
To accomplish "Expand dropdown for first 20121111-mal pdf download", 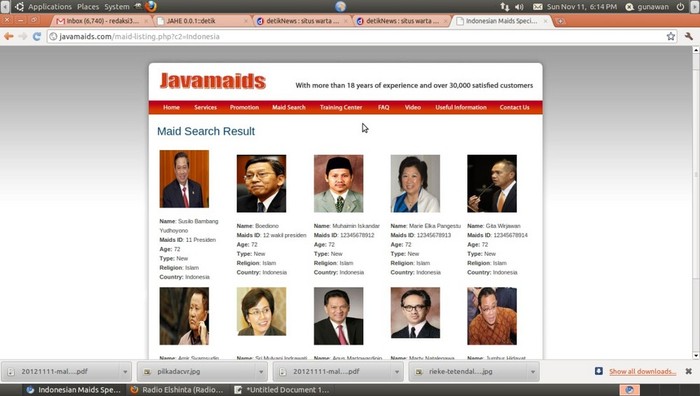I will point(125,371).
